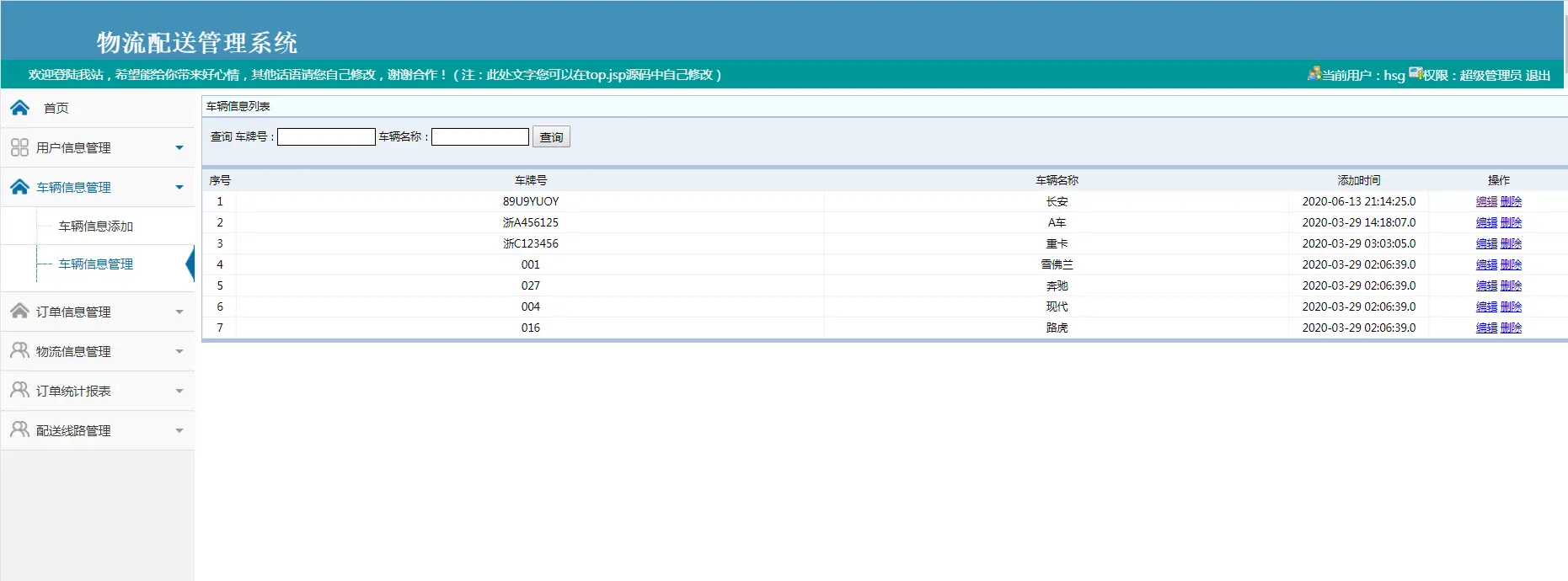This screenshot has height=581, width=1568.
Task: Click 编辑 for vehicle 001 雪佛兰
Action: tap(1487, 264)
